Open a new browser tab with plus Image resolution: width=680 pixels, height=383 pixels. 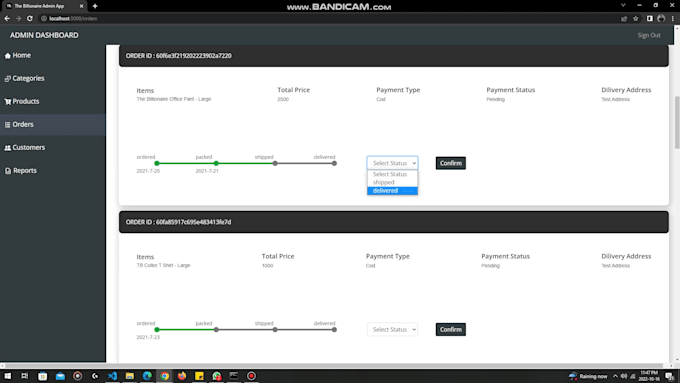[x=95, y=6]
